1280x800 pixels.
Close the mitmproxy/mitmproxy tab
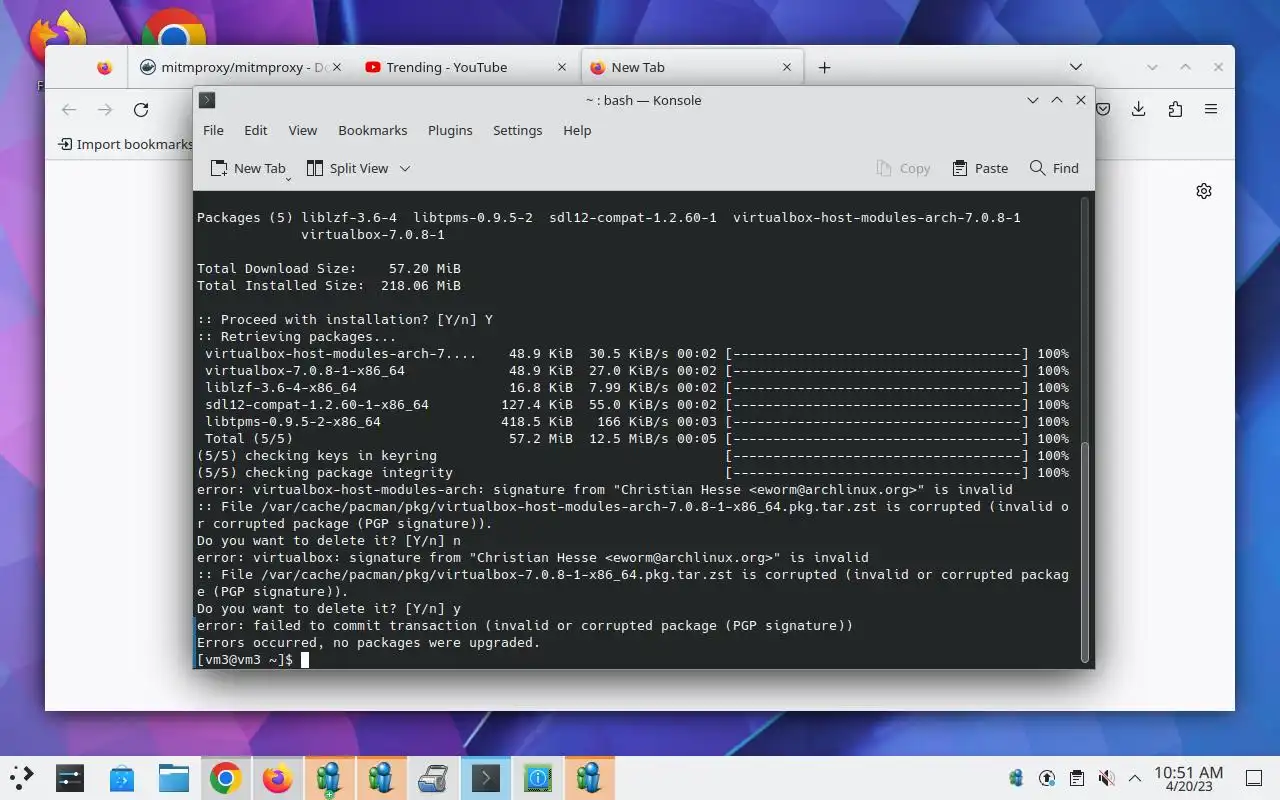click(336, 67)
